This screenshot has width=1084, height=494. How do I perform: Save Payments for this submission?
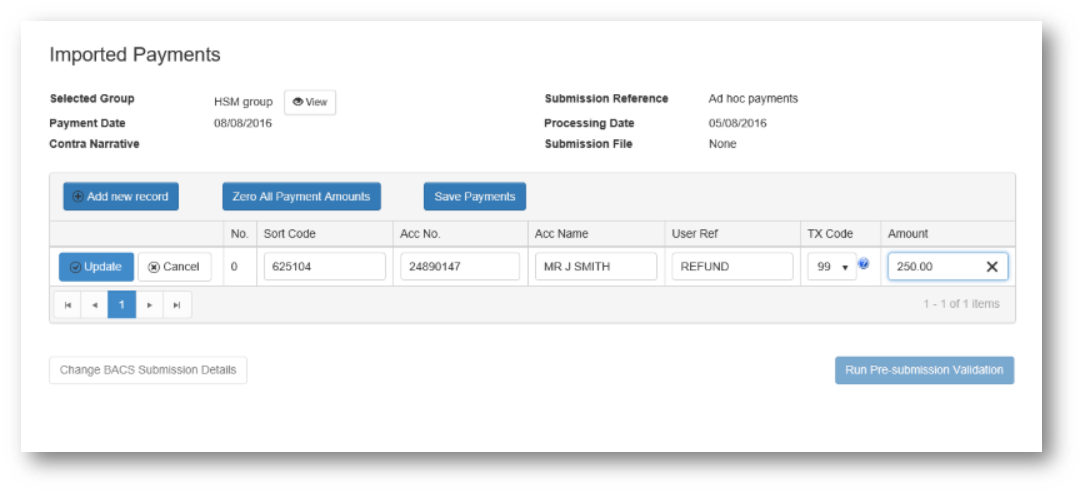[475, 197]
